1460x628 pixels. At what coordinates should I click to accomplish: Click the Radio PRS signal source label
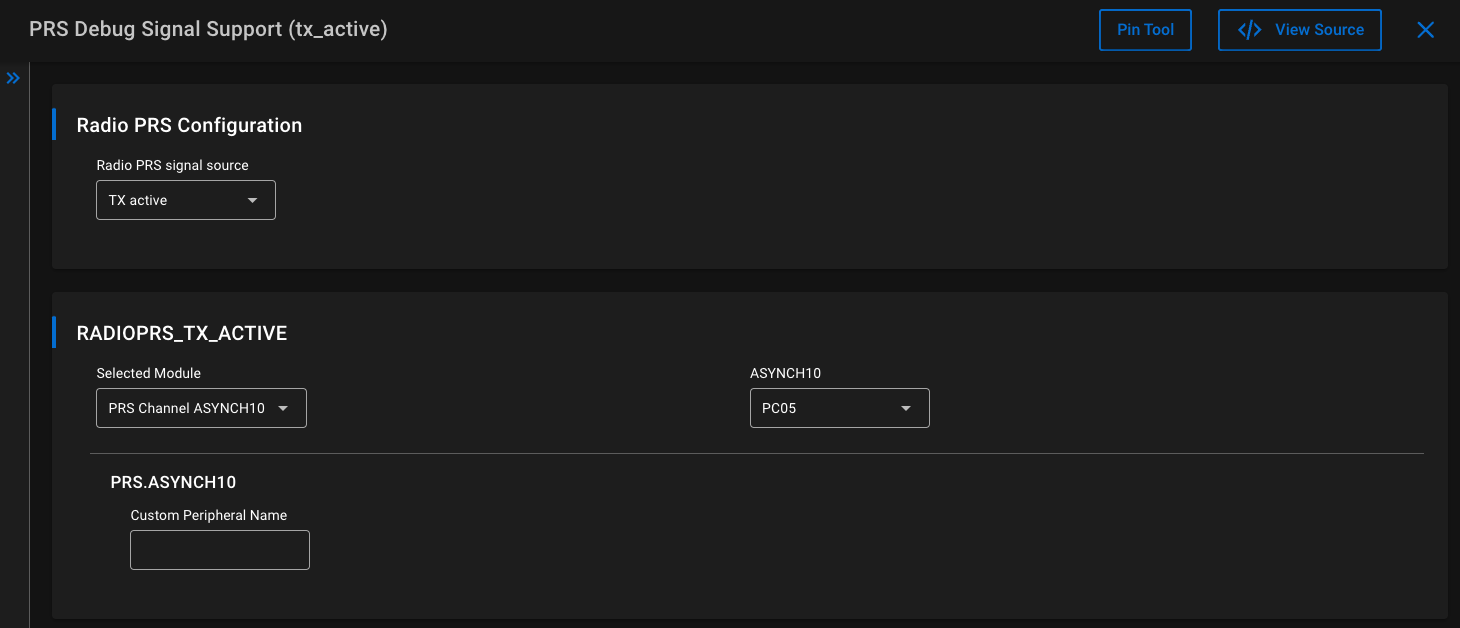(x=172, y=165)
